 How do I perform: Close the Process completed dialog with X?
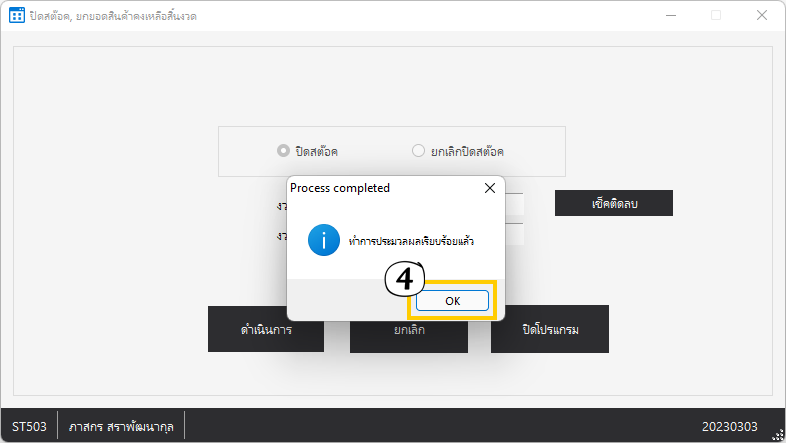[489, 188]
